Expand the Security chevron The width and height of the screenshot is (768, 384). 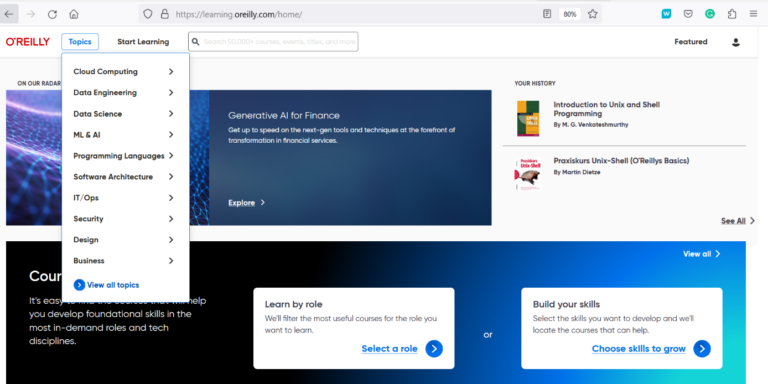click(x=171, y=219)
